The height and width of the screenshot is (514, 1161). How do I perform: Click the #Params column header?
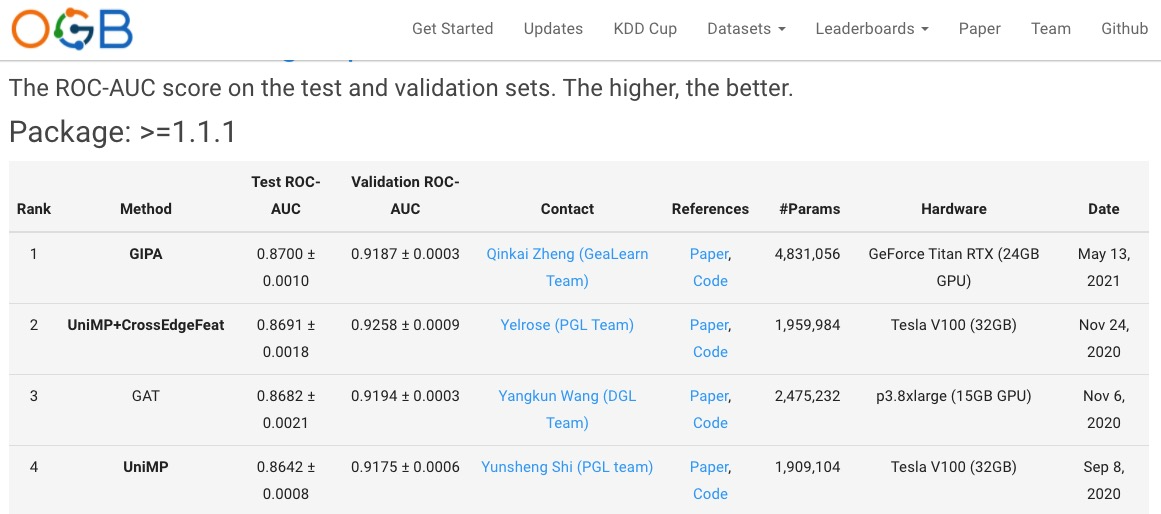(809, 209)
